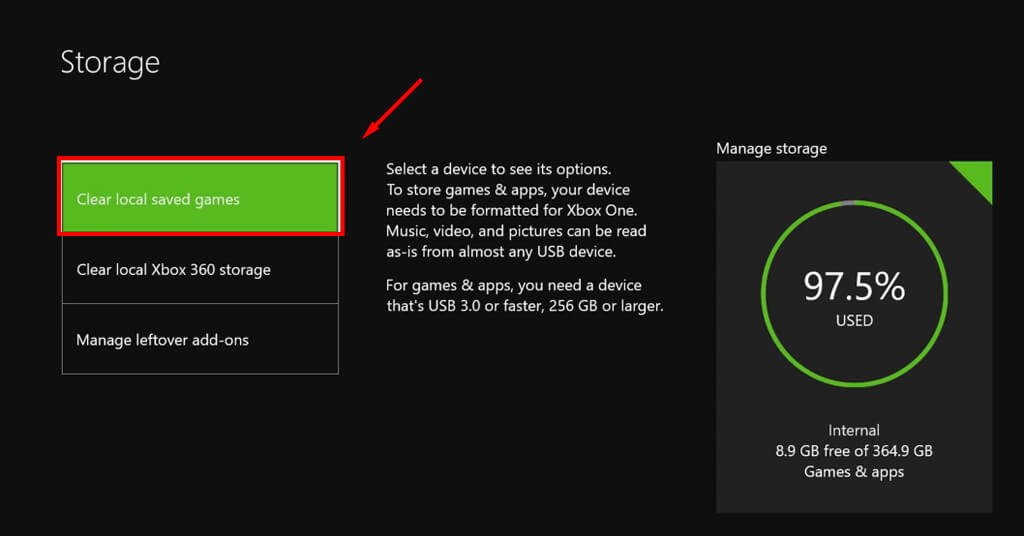
Task: Click the USB 3.0 requirement sentence
Action: point(525,306)
